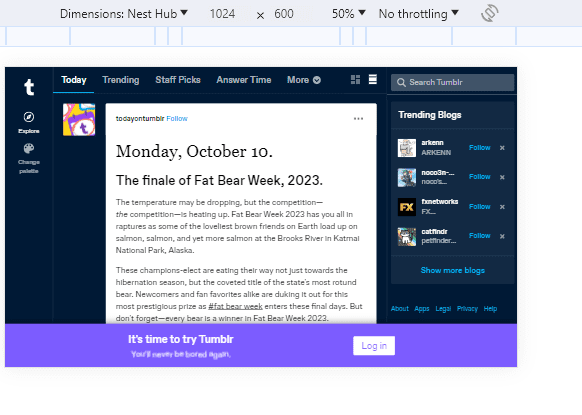This screenshot has height=415, width=582.
Task: Follow the fxnetworks blog
Action: 480,206
